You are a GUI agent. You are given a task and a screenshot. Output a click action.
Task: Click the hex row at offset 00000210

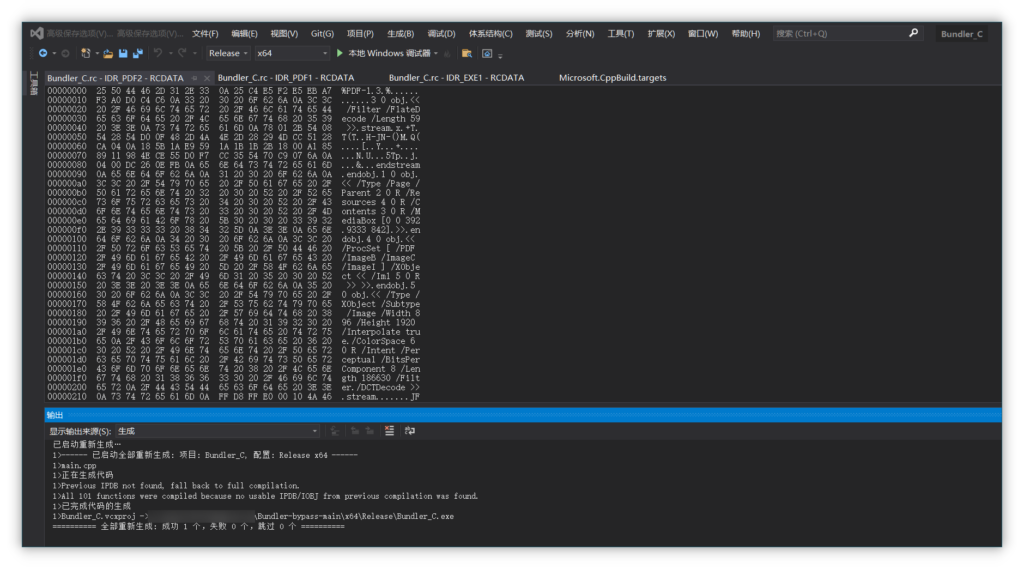(233, 397)
